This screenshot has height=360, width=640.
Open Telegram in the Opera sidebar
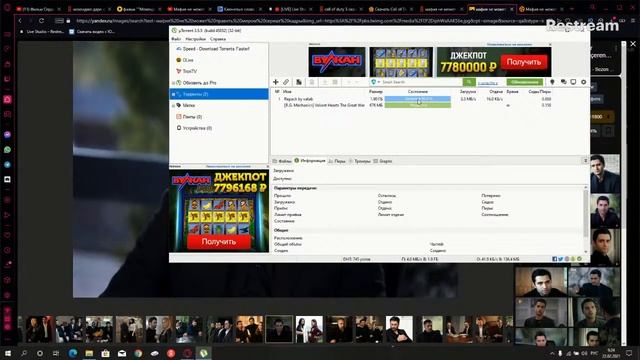click(7, 165)
